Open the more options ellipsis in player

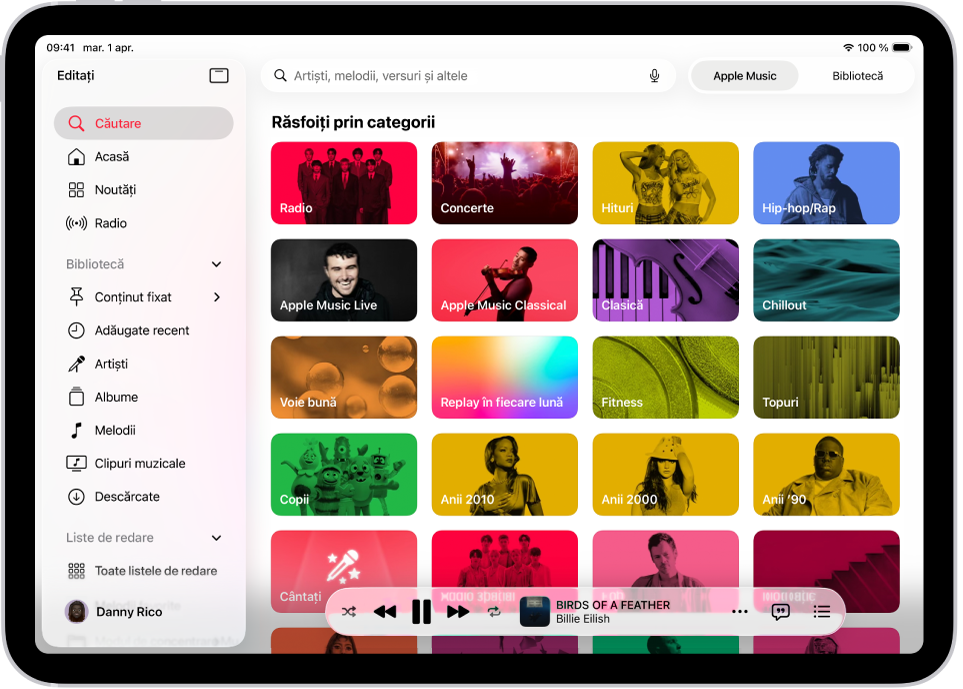[740, 612]
